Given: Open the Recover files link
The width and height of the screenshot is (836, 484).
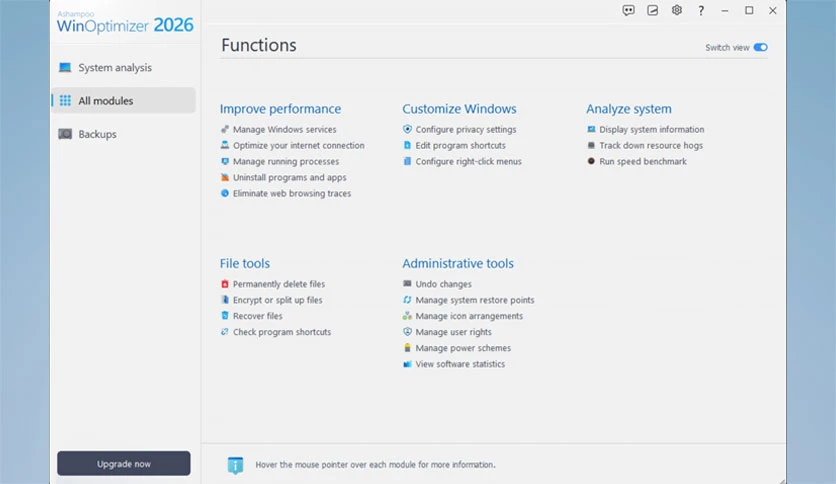Looking at the screenshot, I should coord(258,316).
